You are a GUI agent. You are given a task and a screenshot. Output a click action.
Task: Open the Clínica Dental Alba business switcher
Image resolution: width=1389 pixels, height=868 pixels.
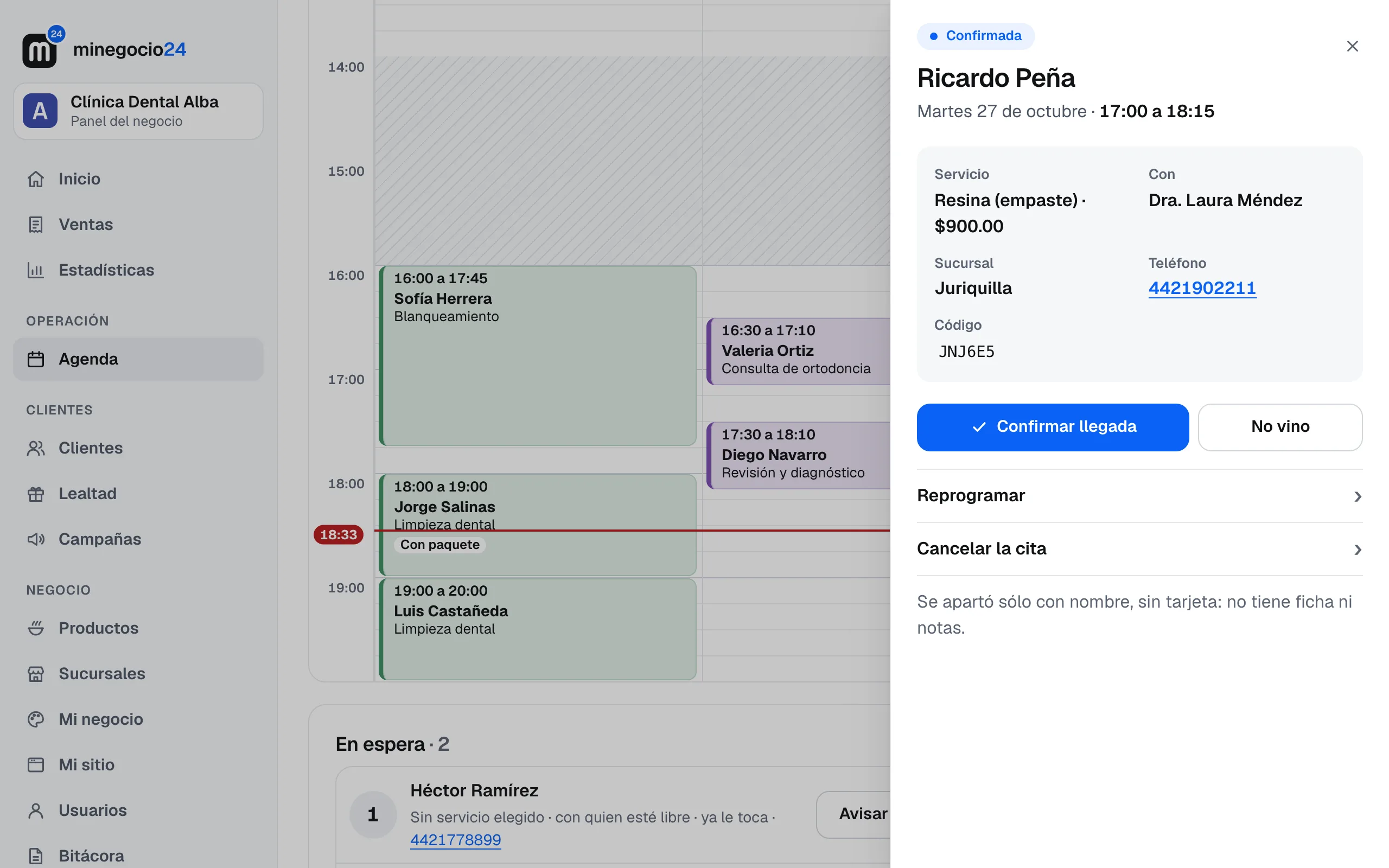click(138, 111)
